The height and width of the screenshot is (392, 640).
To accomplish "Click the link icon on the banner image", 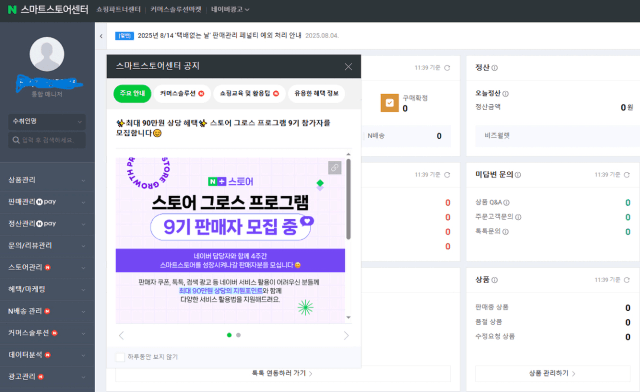I will (x=335, y=167).
